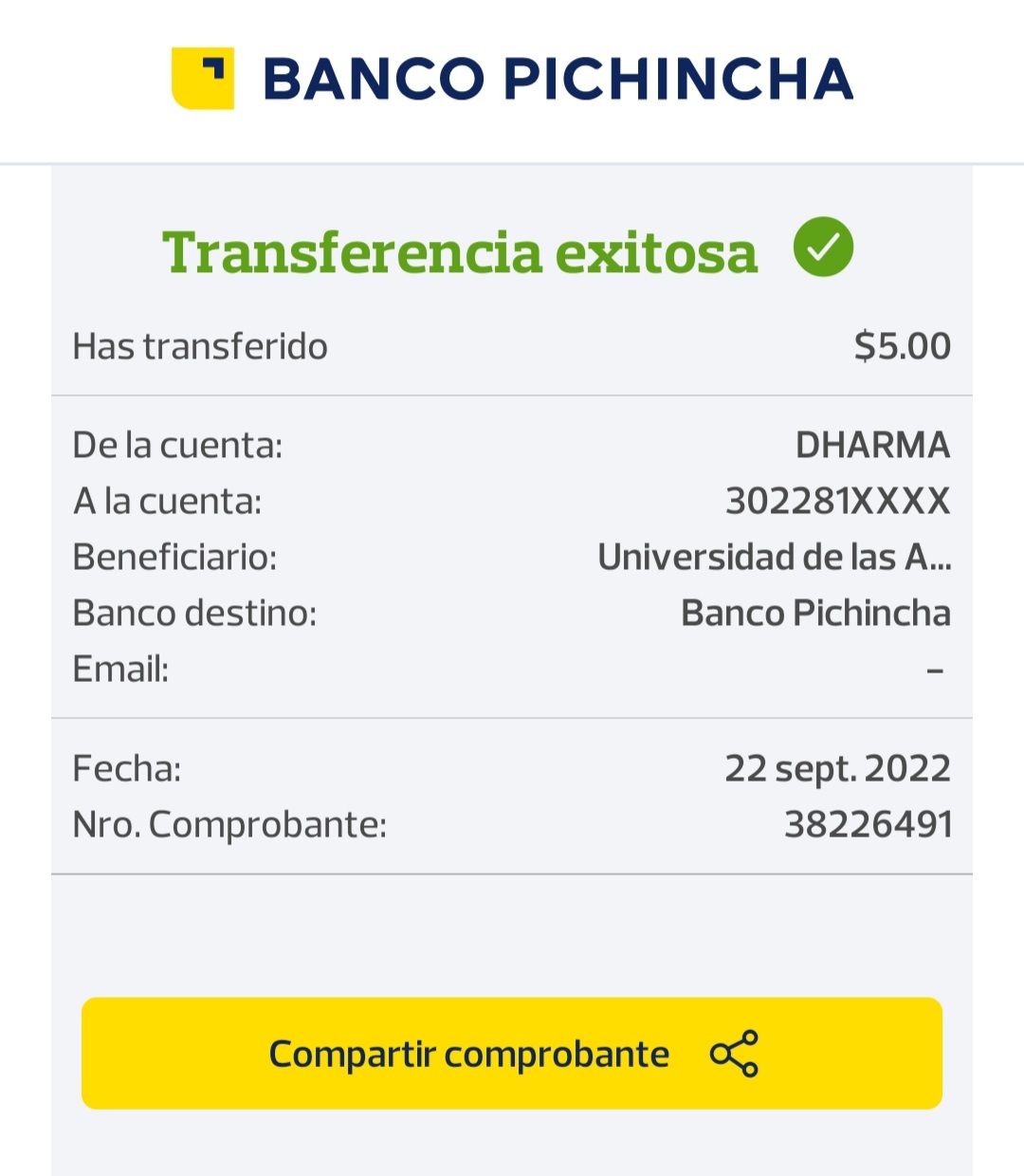Click the Nro. Comprobante label
The height and width of the screenshot is (1176, 1024).
click(x=229, y=824)
